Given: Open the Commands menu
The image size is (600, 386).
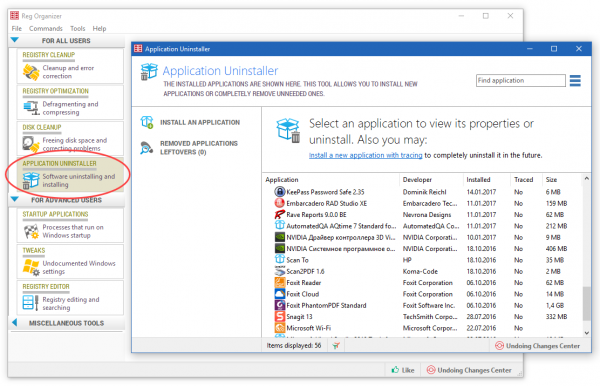Looking at the screenshot, I should (x=46, y=29).
